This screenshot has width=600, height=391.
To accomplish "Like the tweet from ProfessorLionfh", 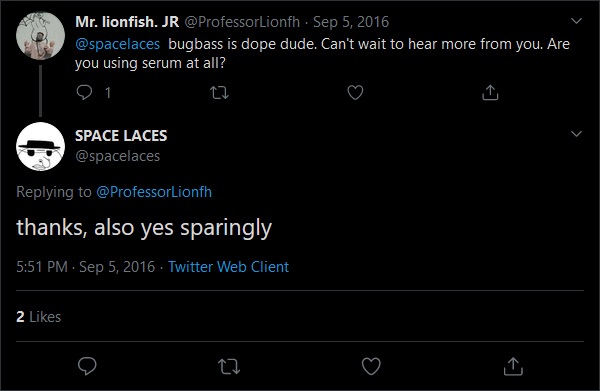I will click(x=355, y=93).
